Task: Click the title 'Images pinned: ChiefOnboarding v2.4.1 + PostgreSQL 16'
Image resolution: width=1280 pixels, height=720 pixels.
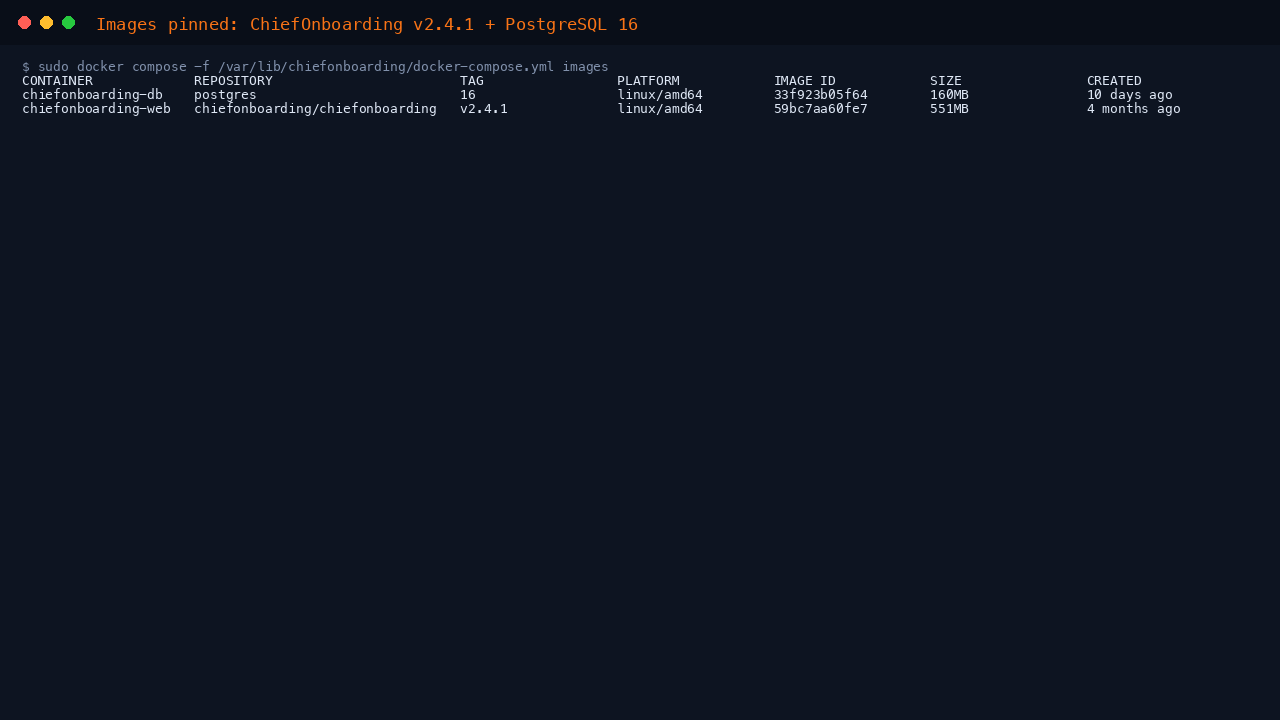Action: pos(367,24)
